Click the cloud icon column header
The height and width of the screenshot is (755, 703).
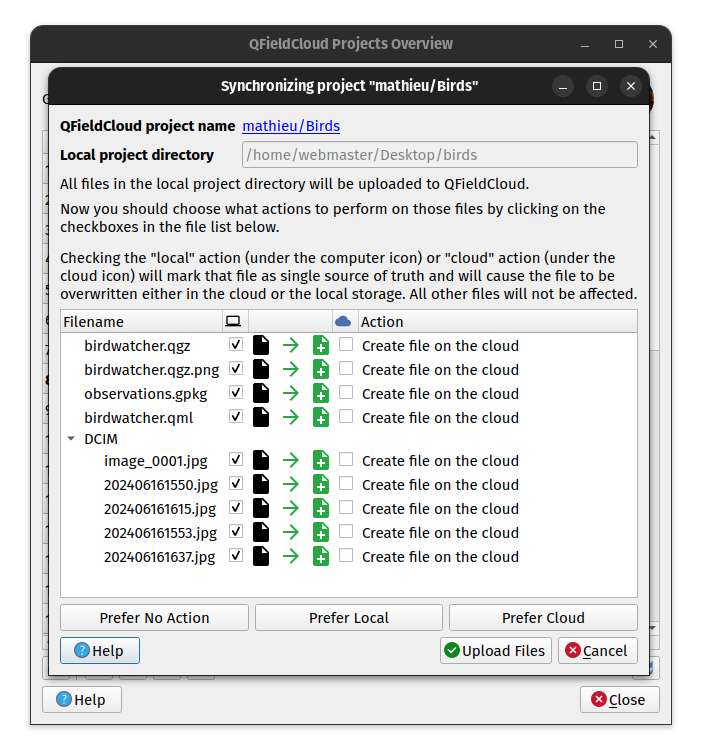344,322
